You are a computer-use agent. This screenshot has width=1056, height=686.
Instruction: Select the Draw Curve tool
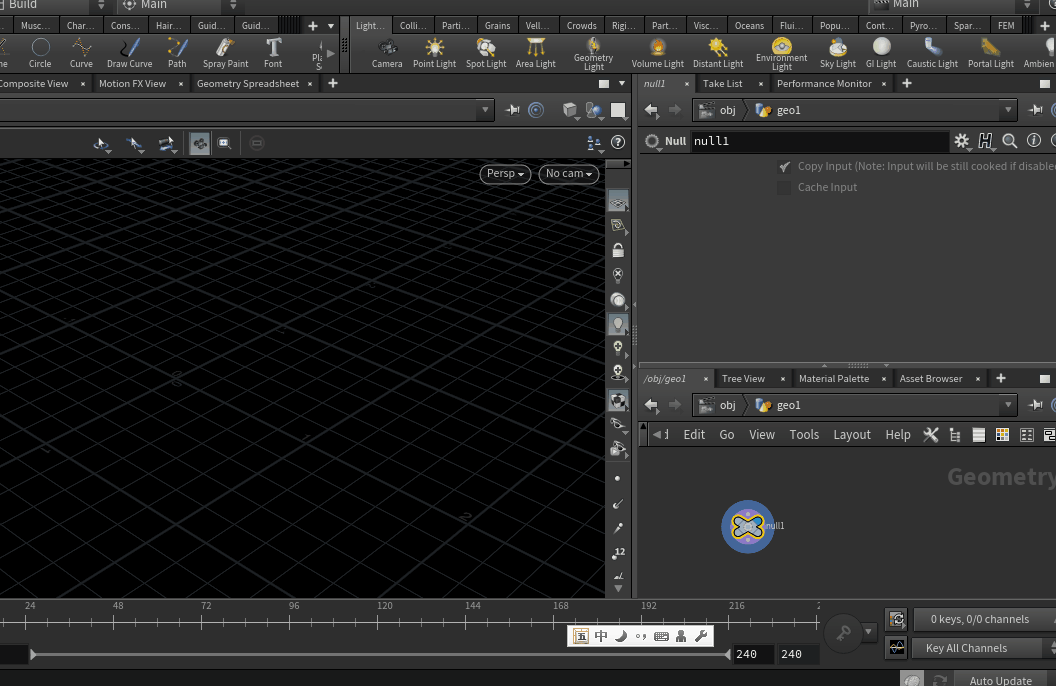tap(129, 52)
